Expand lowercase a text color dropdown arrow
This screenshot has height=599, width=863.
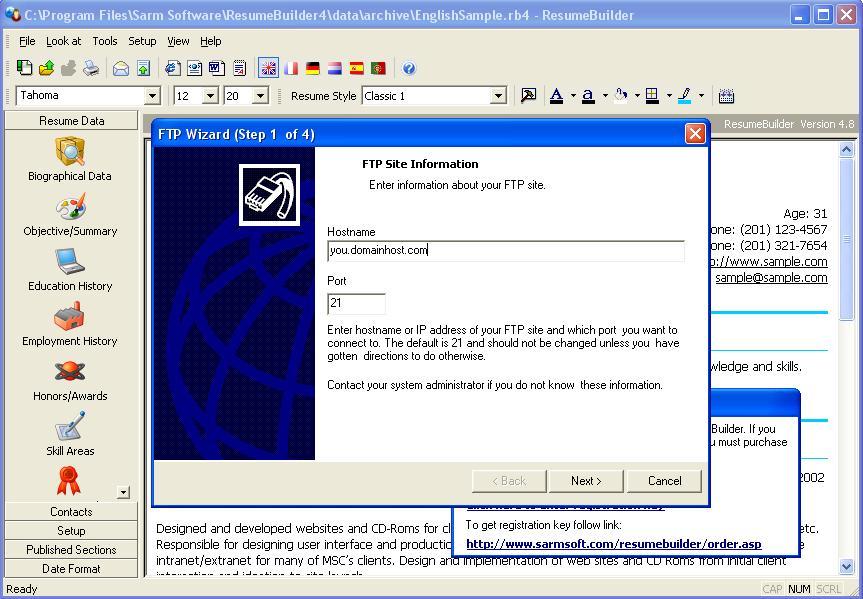pos(605,96)
